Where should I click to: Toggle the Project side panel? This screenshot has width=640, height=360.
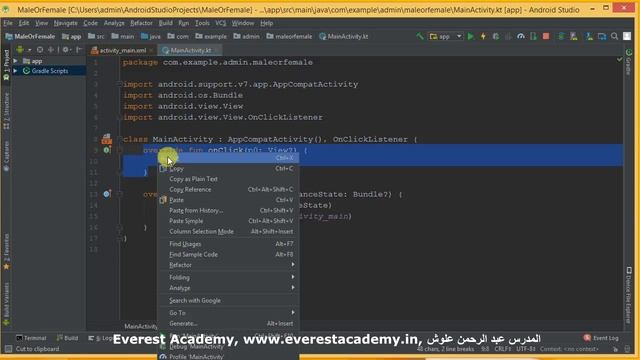pos(6,65)
